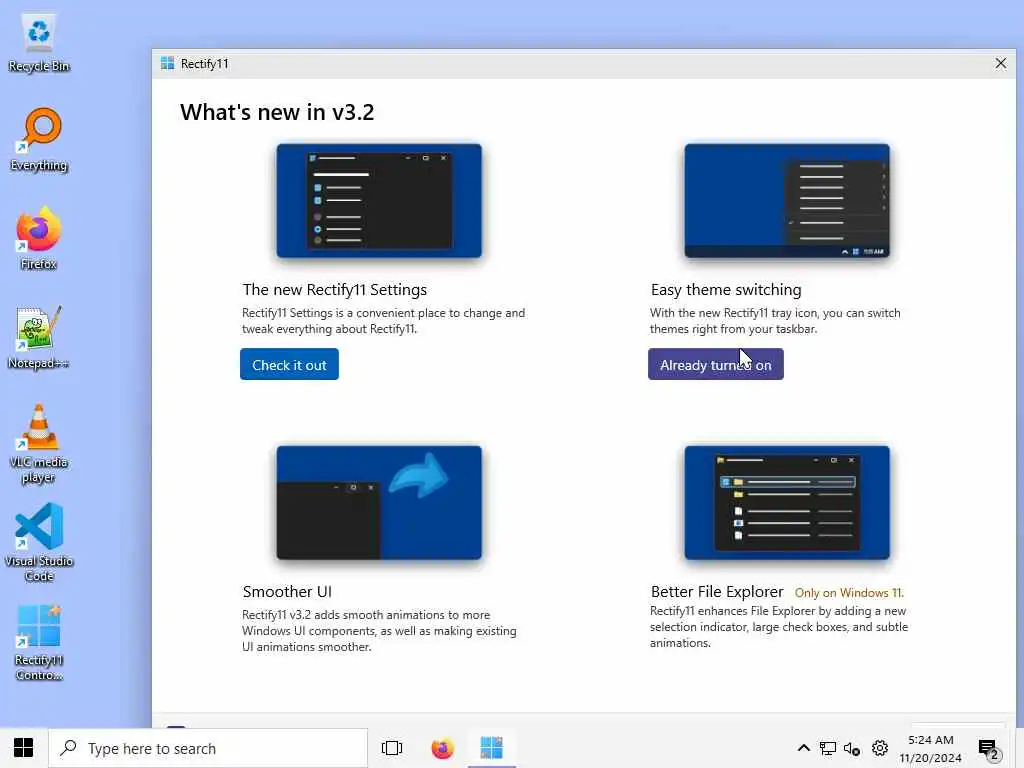Open the network tray icon
This screenshot has width=1024, height=768.
828,748
